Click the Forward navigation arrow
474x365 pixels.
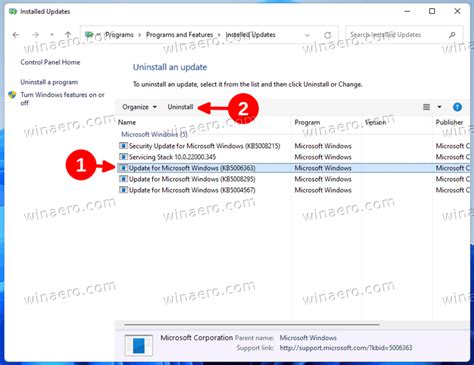(35, 35)
